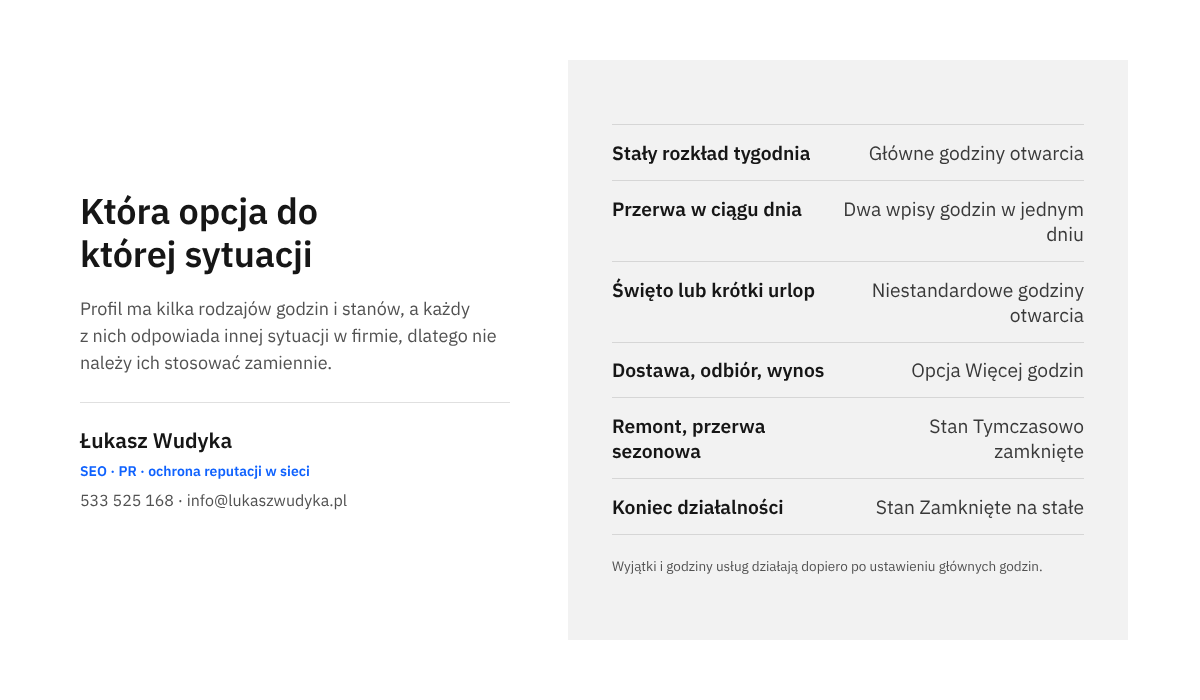1200x700 pixels.
Task: Click the blue tagline "SEO · PR · ochrona reputacji w sieci"
Action: [x=195, y=471]
